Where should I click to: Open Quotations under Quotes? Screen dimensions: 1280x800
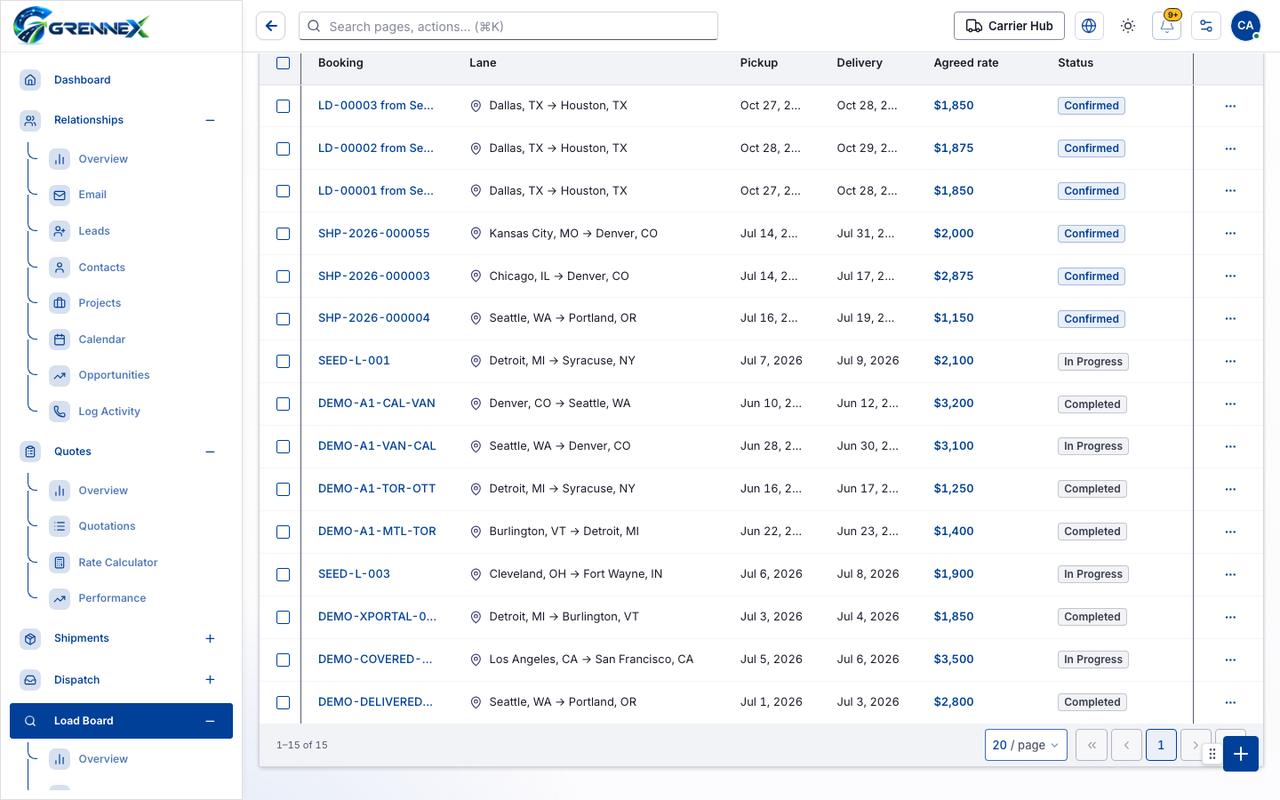(x=107, y=526)
